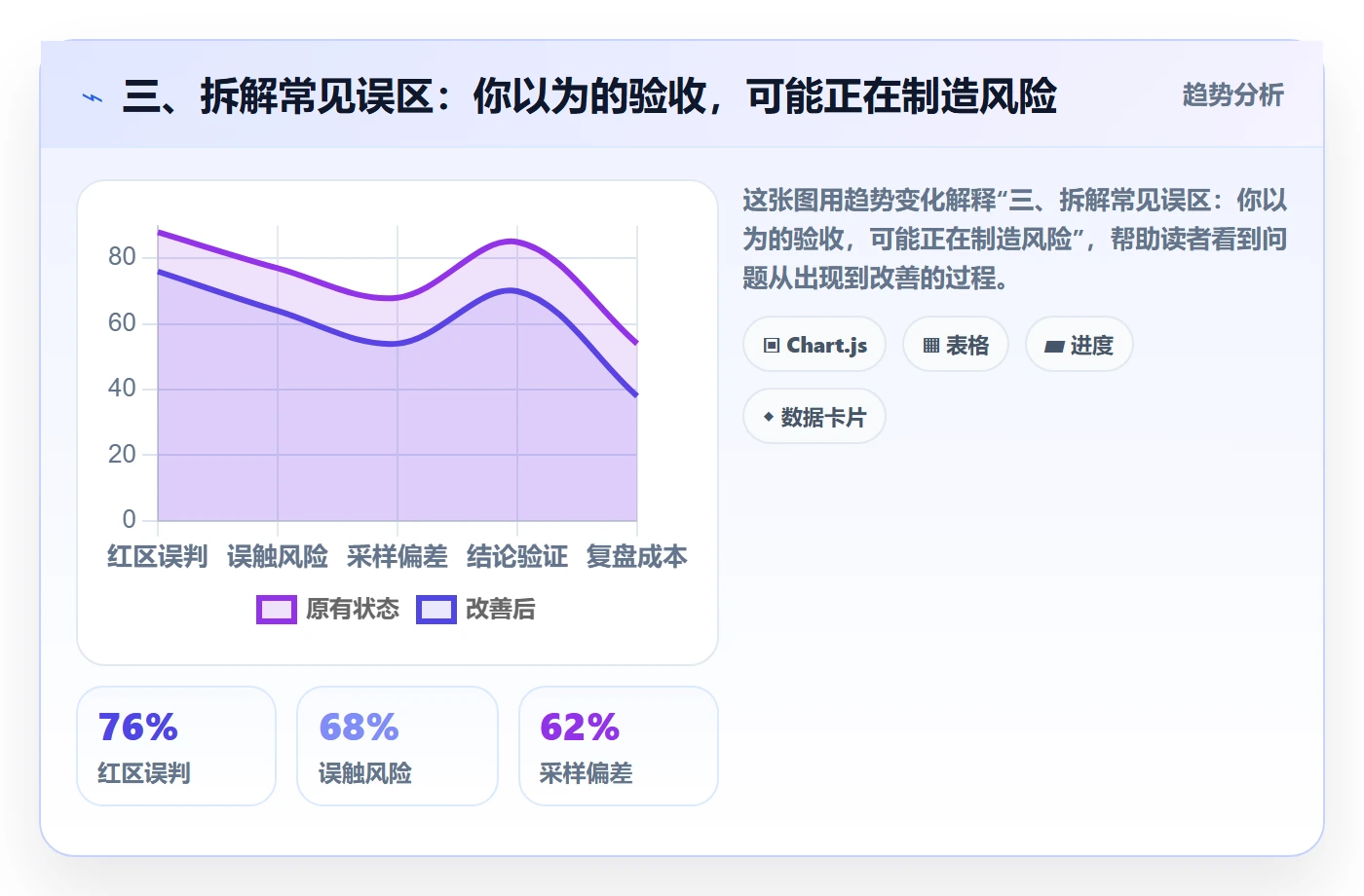Toggle the 改善后 legend swatch

436,610
